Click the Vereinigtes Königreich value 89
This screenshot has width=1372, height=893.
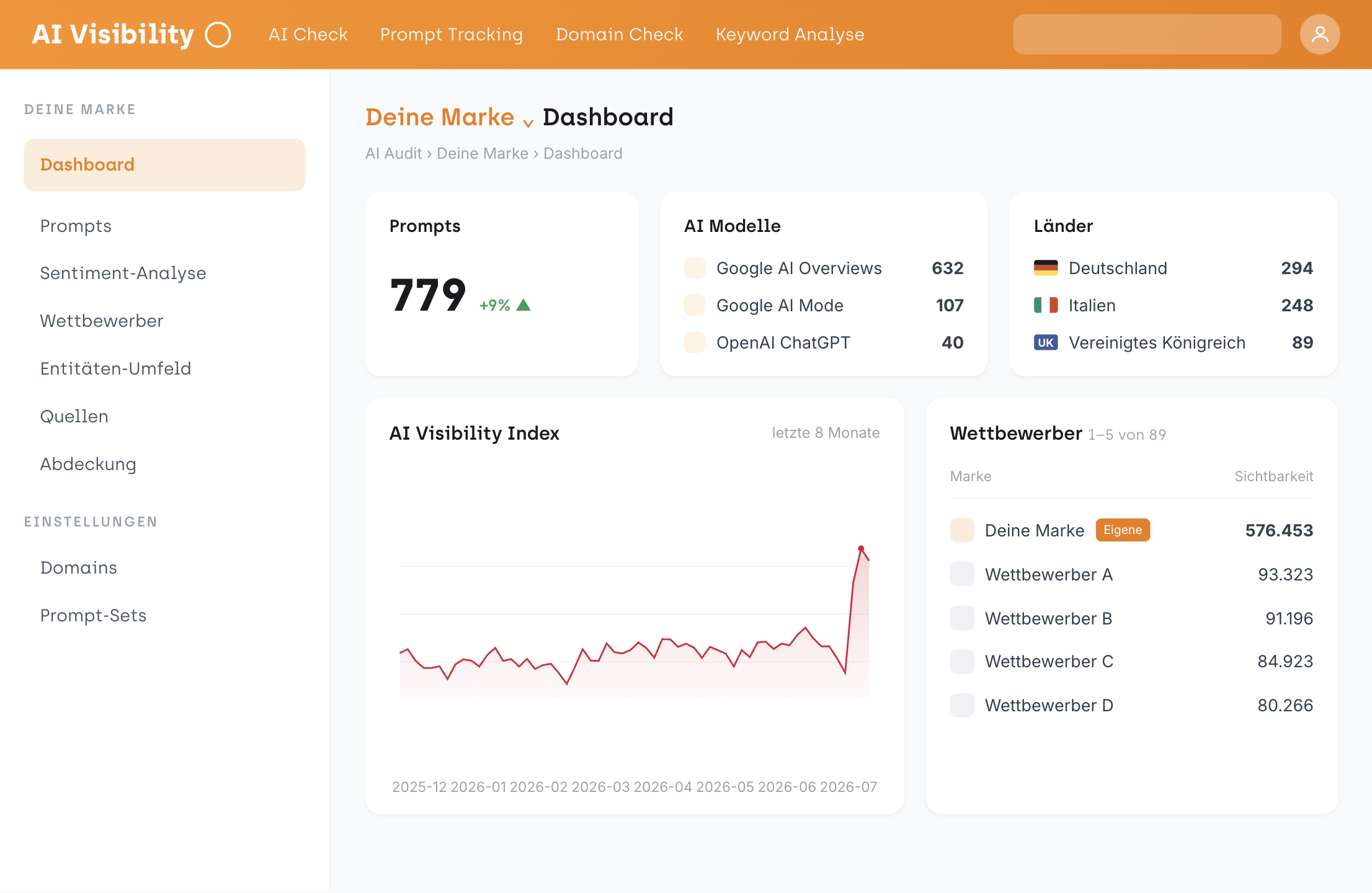tap(1303, 342)
